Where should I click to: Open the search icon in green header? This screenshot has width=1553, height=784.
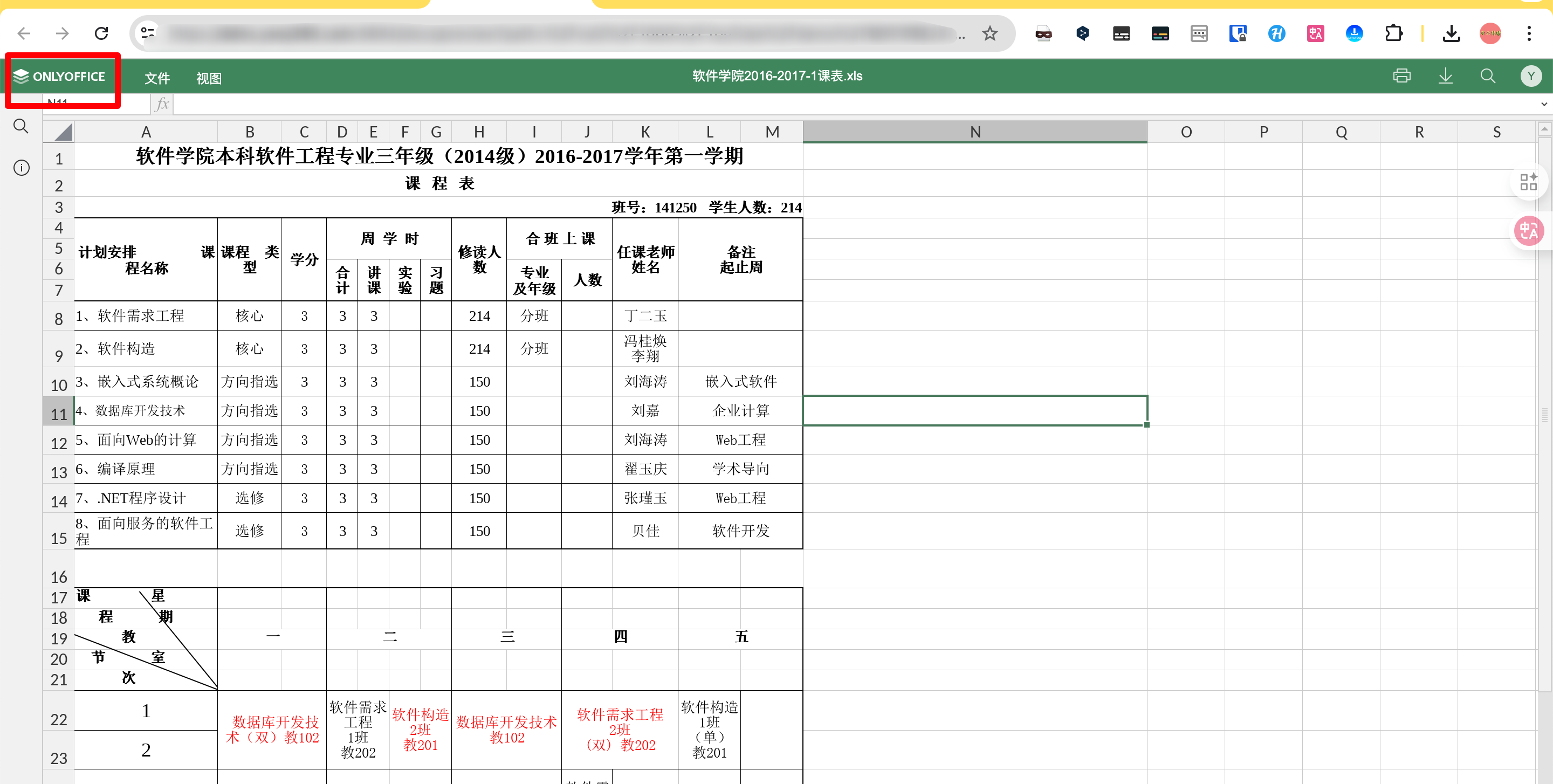[1487, 76]
